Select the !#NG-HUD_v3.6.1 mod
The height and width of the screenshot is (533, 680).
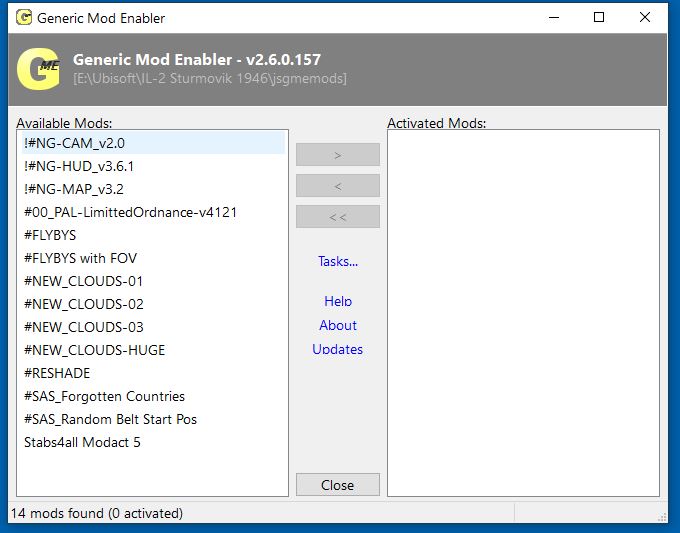click(153, 166)
